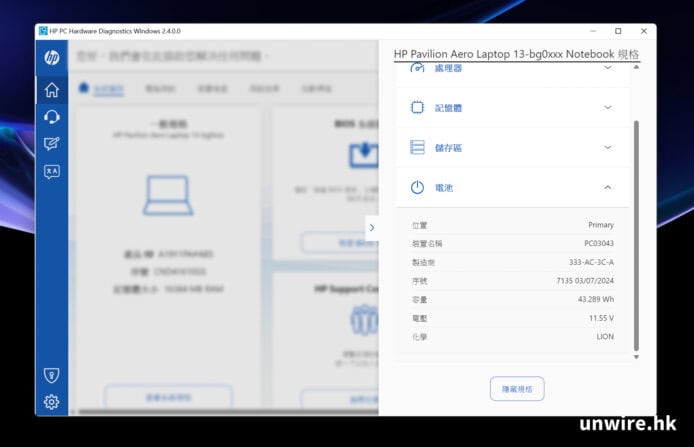
Task: Expand the 處理器 section chevron
Action: [607, 69]
